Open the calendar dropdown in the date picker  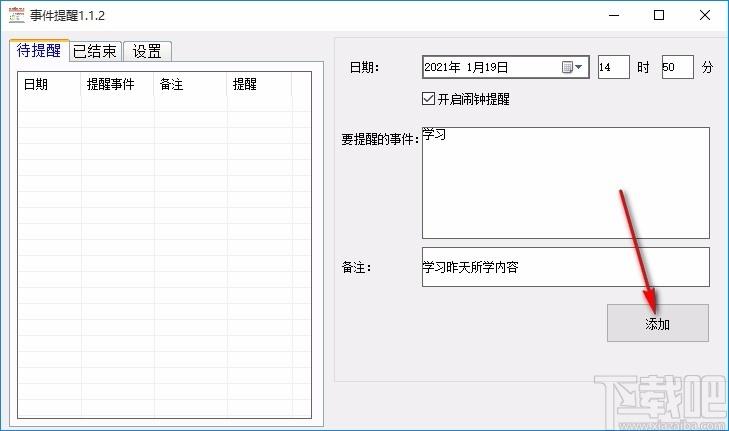[x=572, y=67]
